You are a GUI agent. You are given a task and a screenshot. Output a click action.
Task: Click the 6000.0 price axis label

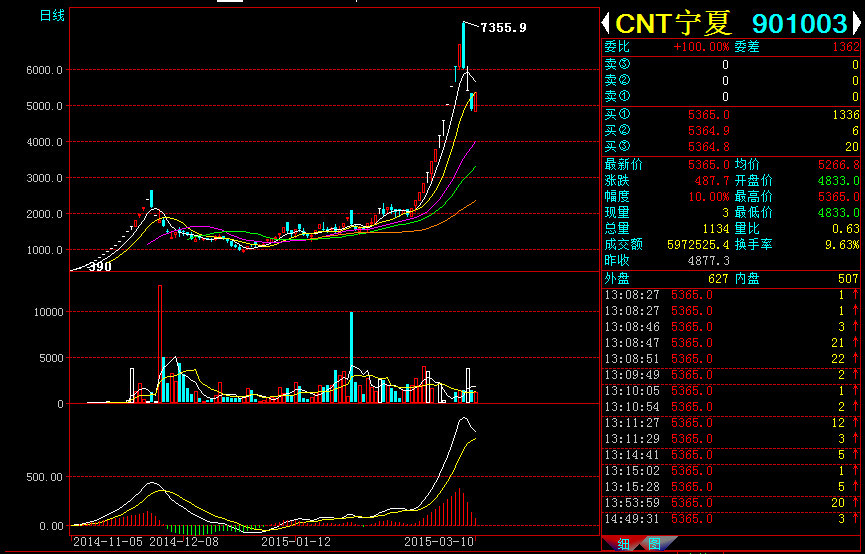pos(45,70)
